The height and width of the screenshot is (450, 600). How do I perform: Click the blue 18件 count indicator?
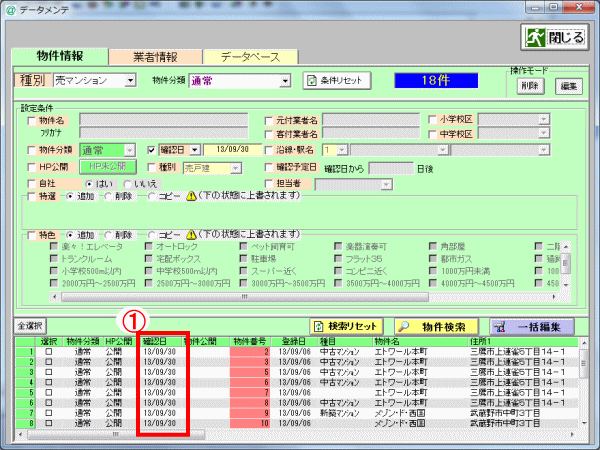436,81
